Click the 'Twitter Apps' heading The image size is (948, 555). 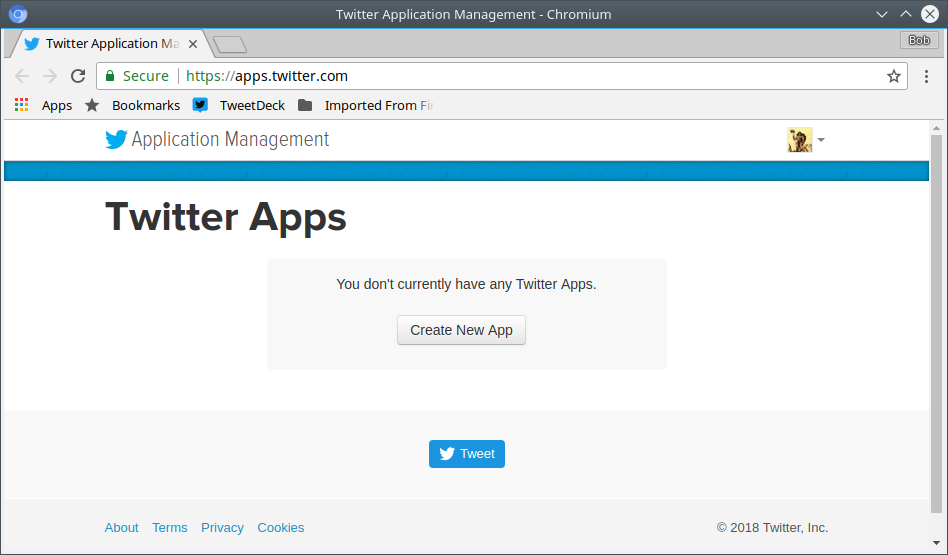pyautogui.click(x=226, y=216)
